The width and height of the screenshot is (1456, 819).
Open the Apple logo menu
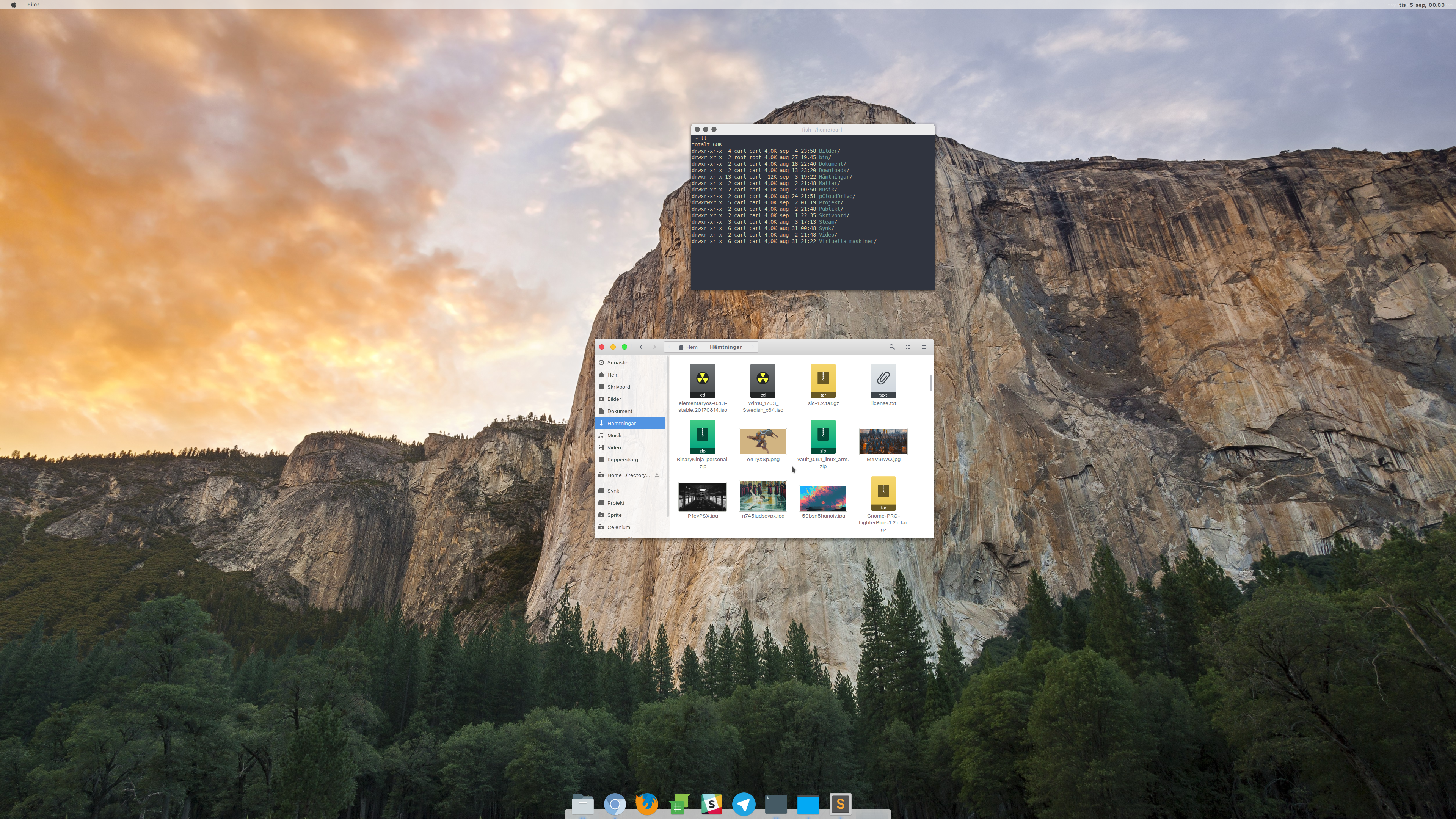[14, 5]
